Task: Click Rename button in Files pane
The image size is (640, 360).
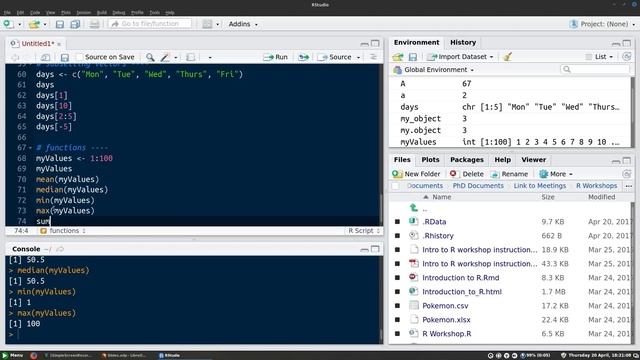Action: tap(509, 174)
